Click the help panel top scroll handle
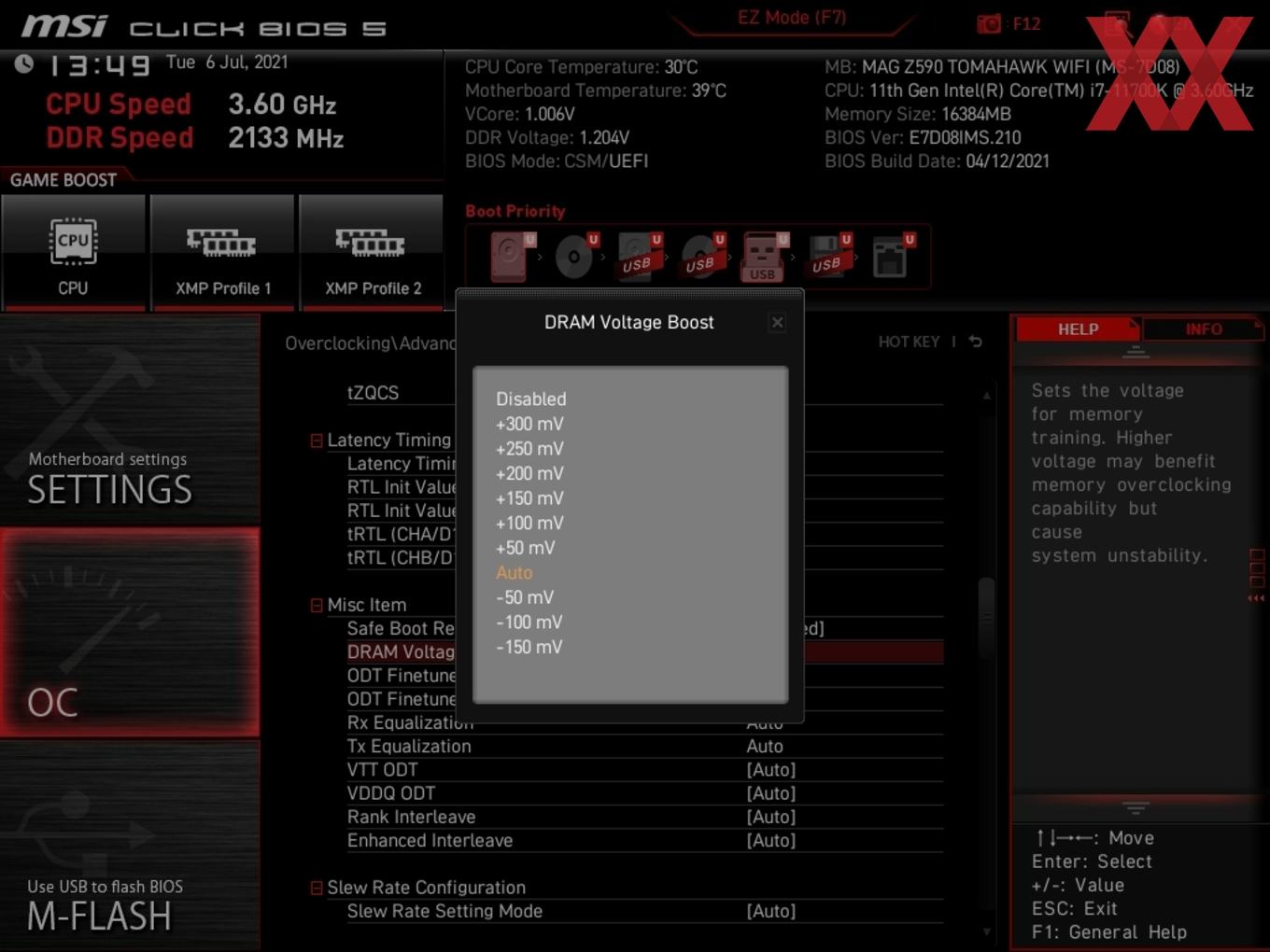 pyautogui.click(x=1136, y=352)
